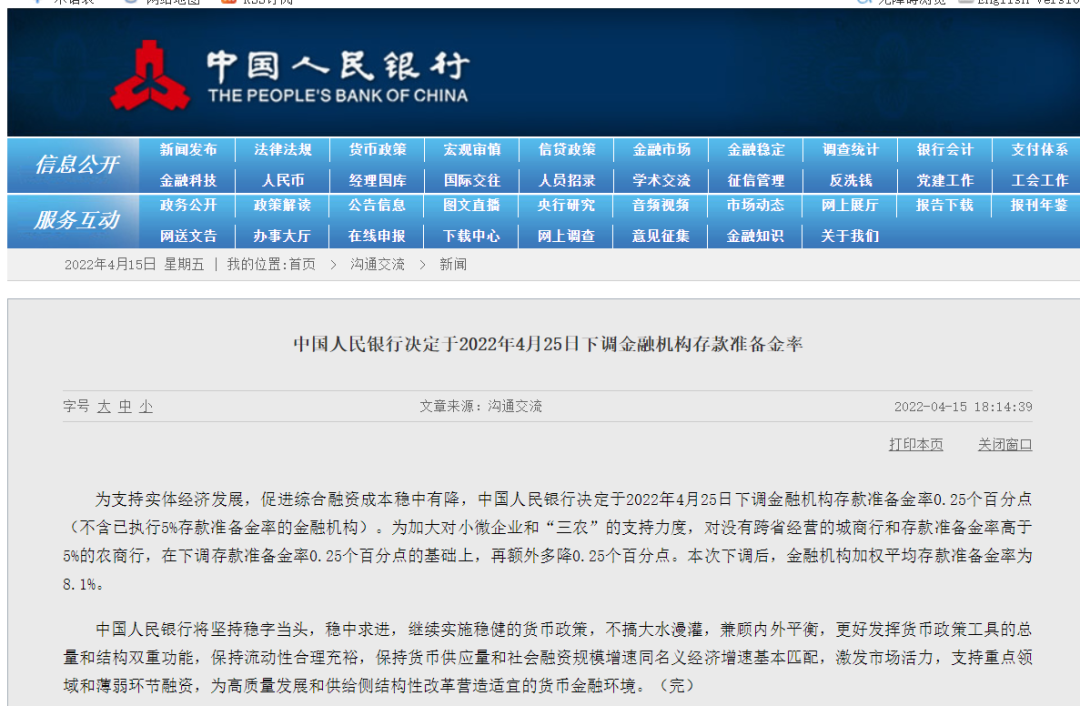Open 经理国库 page
Screen dimensions: 1080x706
[377, 180]
